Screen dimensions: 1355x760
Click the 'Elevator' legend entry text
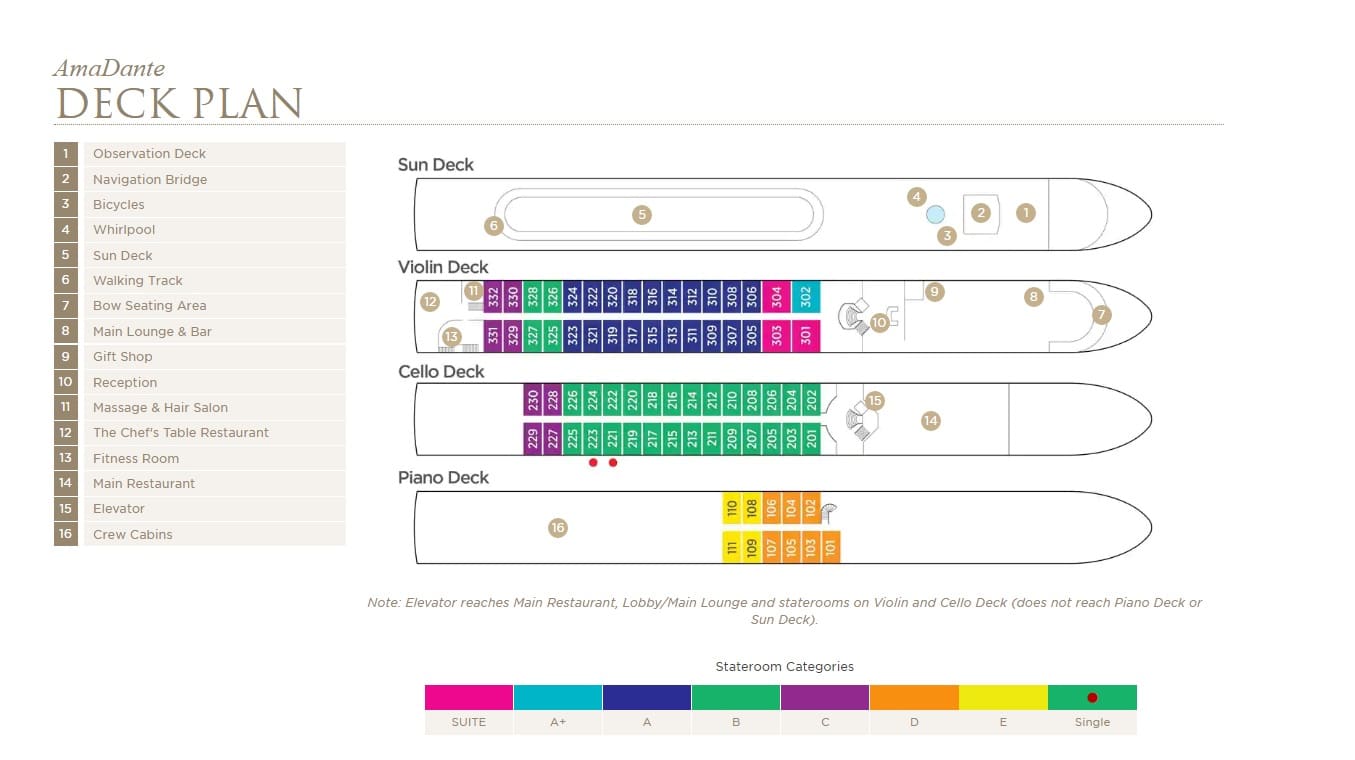(119, 509)
